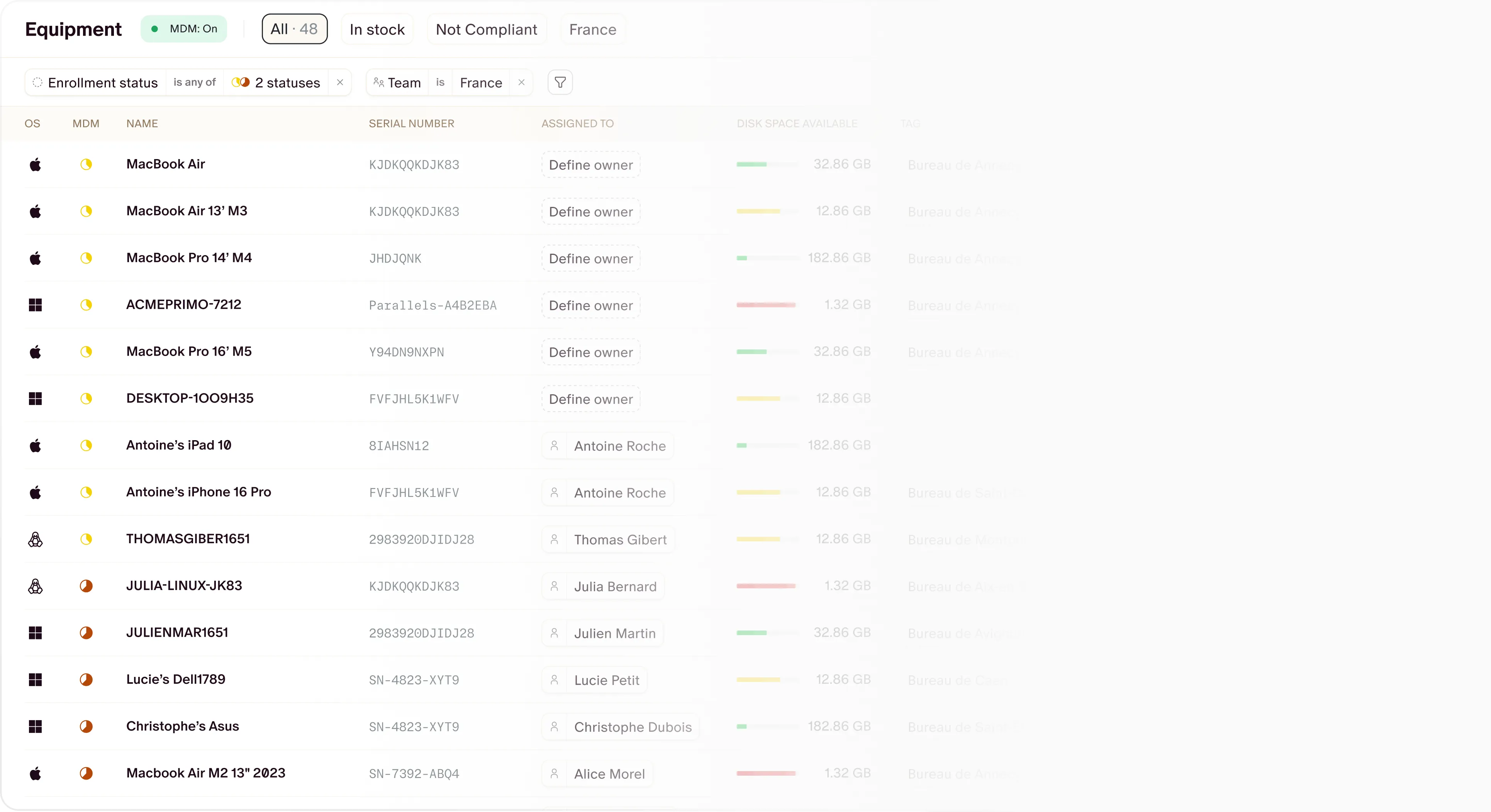Image resolution: width=1491 pixels, height=812 pixels.
Task: Click the yellow MDM status icon for MacBook Pro 16' M5
Action: click(x=86, y=352)
